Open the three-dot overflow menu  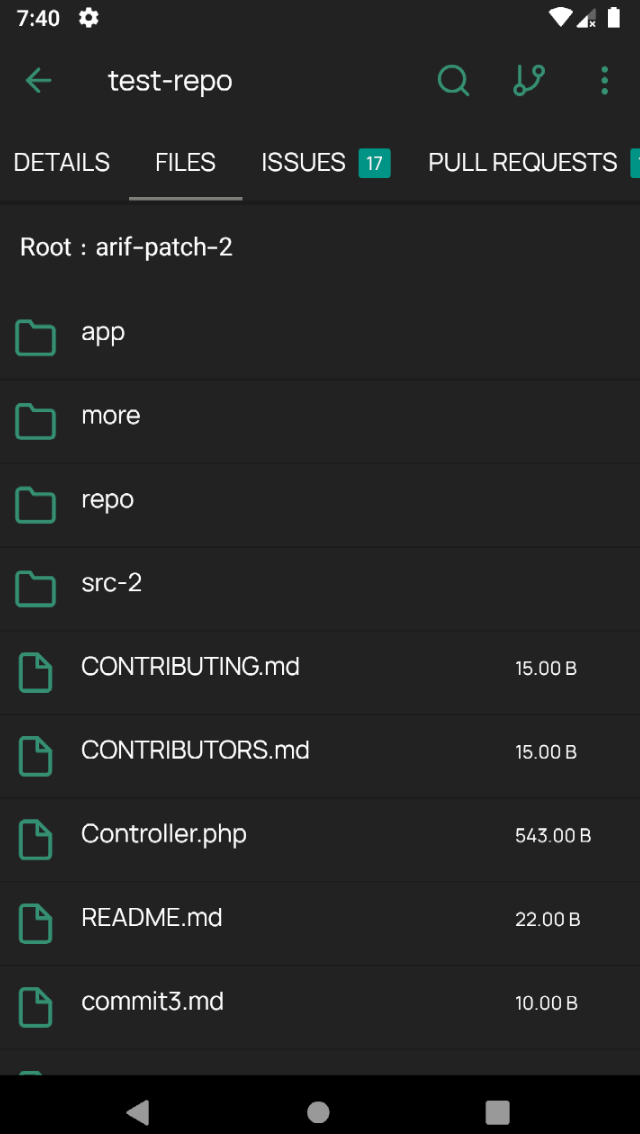click(605, 80)
